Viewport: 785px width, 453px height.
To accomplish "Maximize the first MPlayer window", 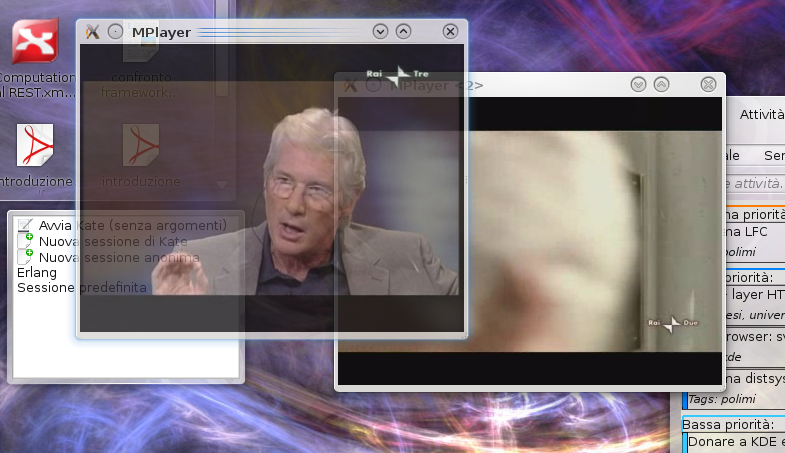I will click(x=404, y=31).
